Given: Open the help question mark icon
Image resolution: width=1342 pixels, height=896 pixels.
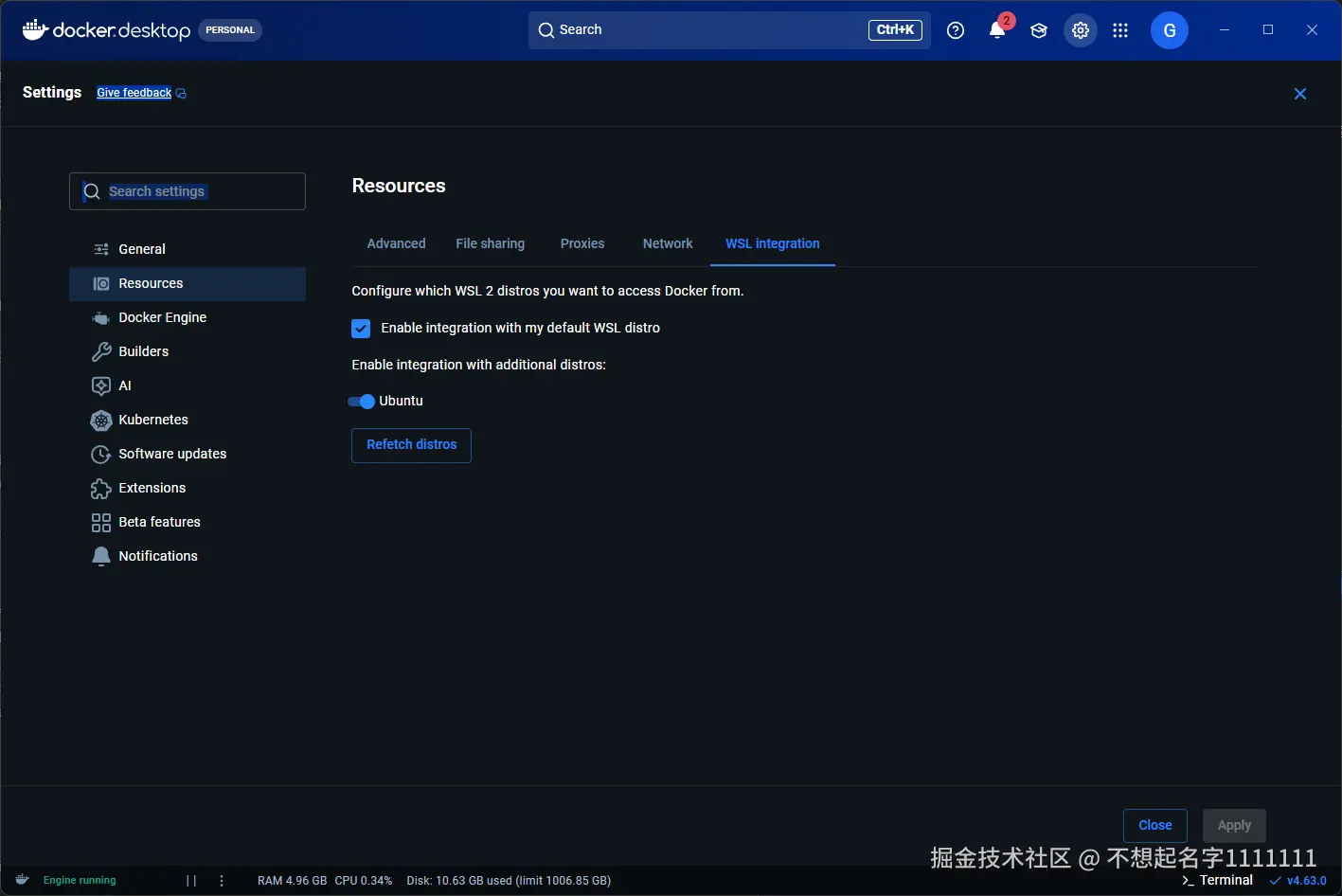Looking at the screenshot, I should pos(956,30).
